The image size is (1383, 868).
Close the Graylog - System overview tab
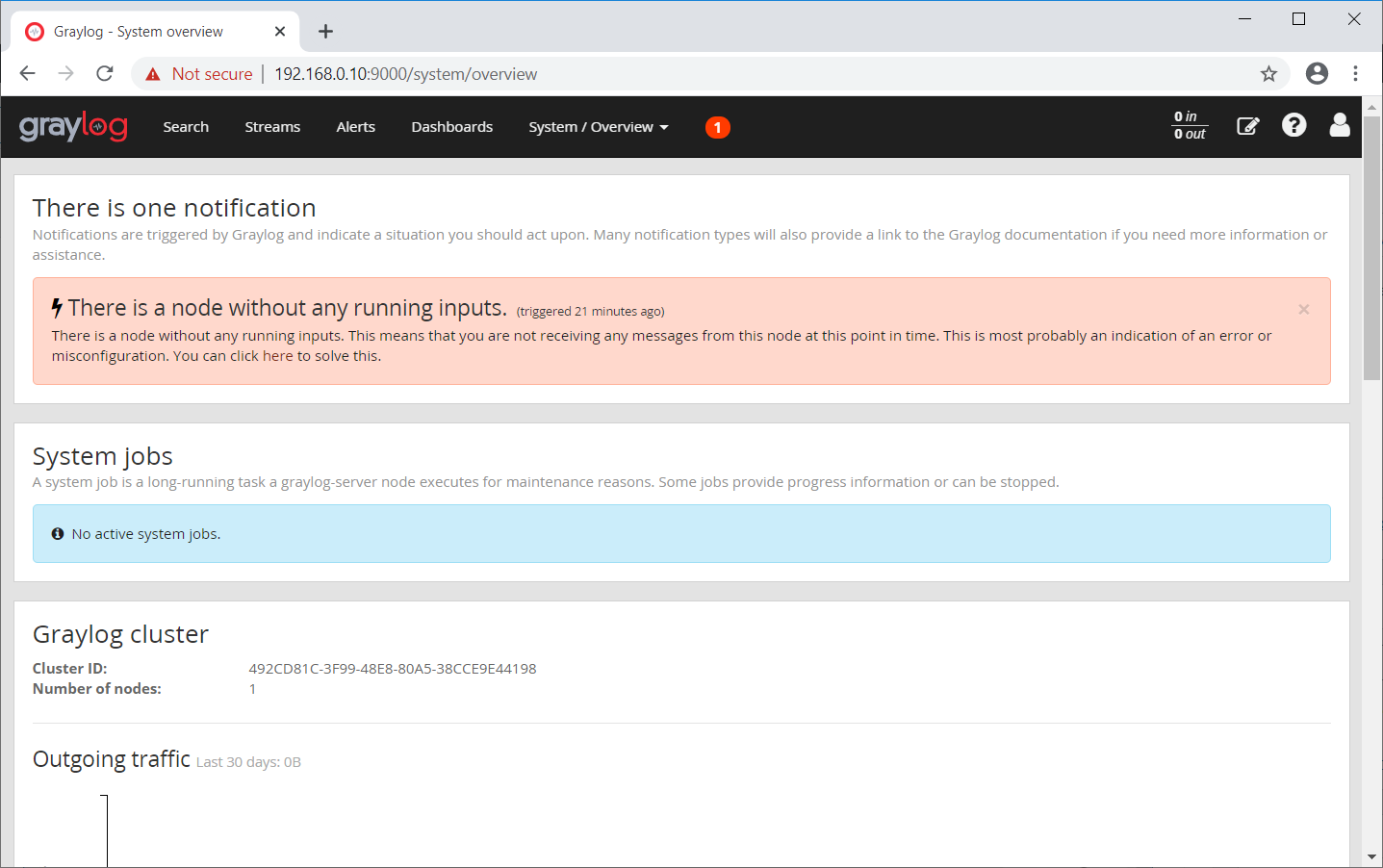[x=280, y=32]
